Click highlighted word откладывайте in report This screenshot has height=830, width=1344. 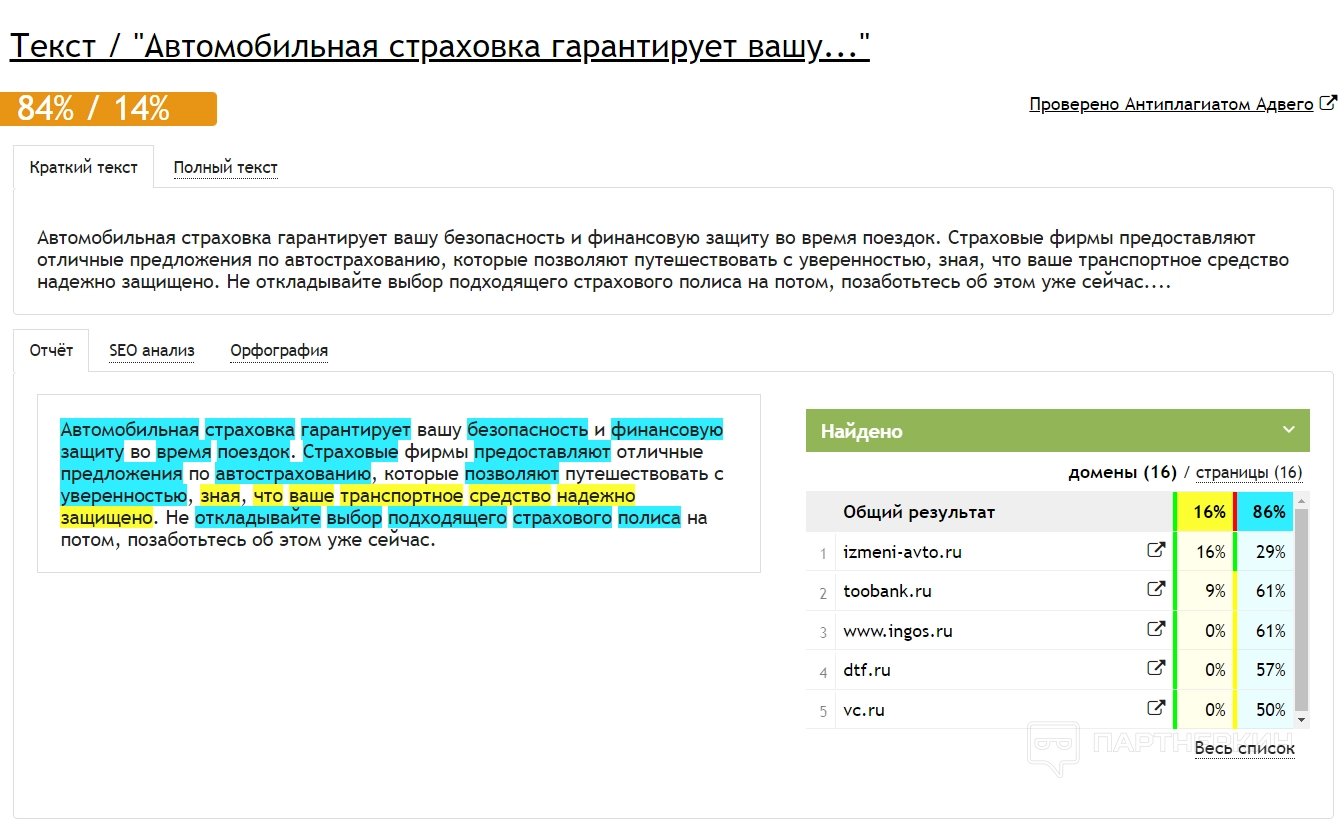click(258, 517)
